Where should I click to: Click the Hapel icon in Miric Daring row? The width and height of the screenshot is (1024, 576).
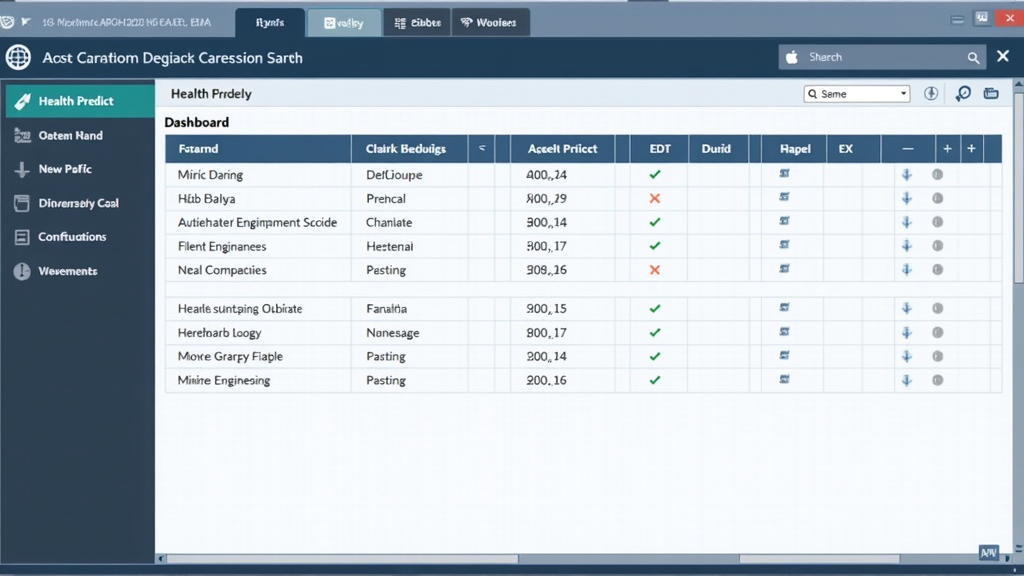(x=784, y=173)
